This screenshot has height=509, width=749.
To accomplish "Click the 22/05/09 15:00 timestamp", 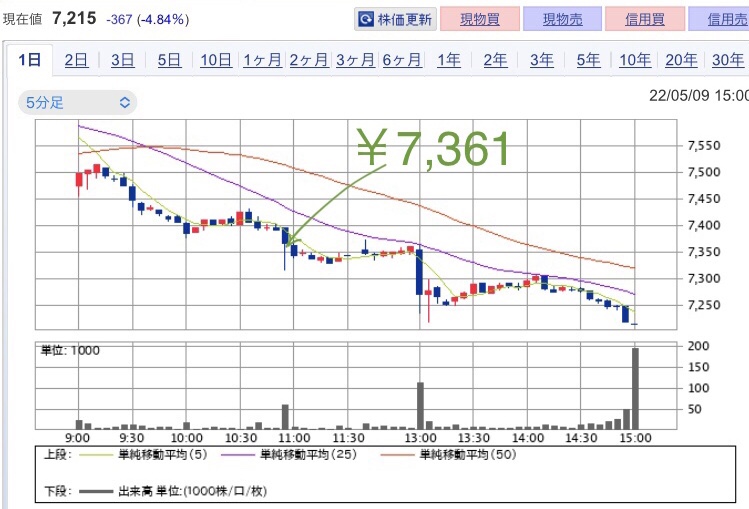I will [x=698, y=95].
